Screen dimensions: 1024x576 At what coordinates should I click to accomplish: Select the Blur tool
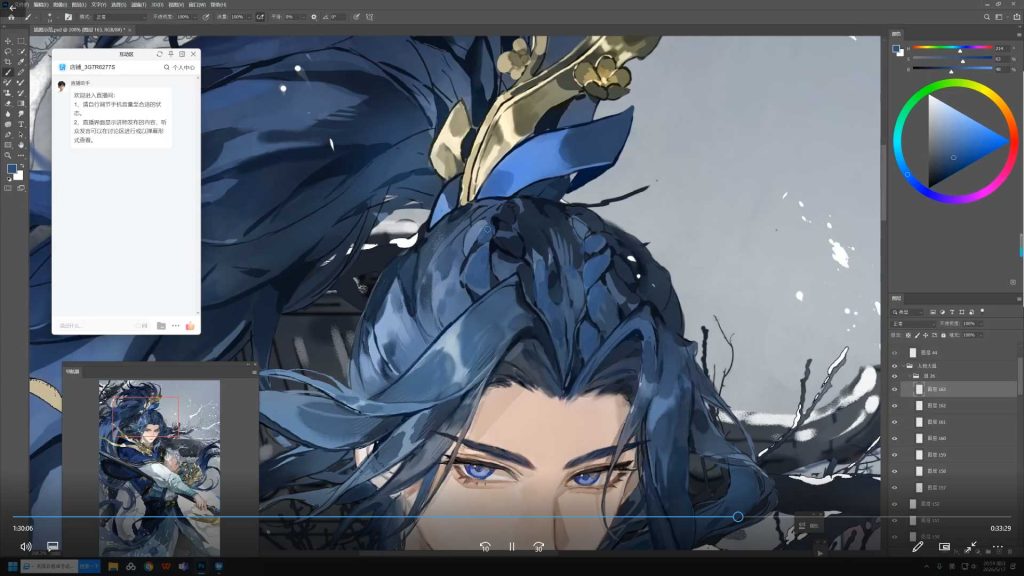8,114
